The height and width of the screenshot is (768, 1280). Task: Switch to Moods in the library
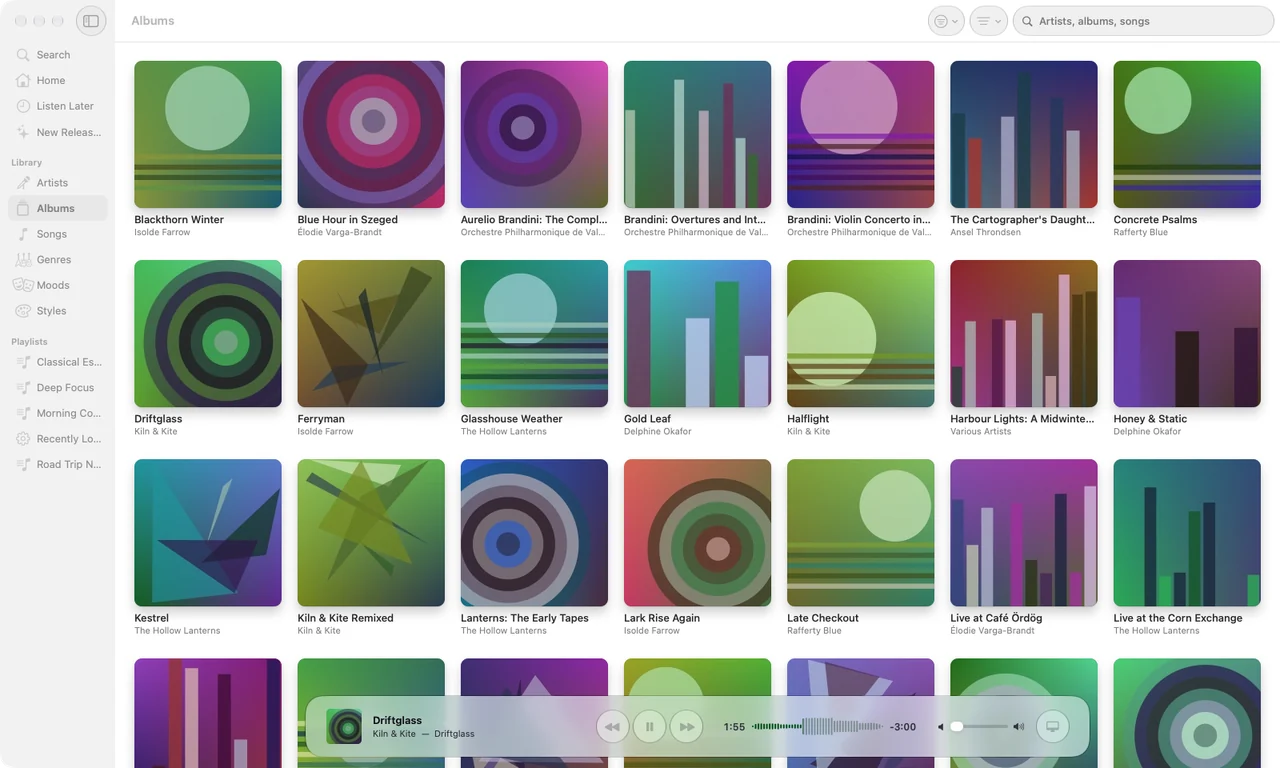[x=58, y=285]
